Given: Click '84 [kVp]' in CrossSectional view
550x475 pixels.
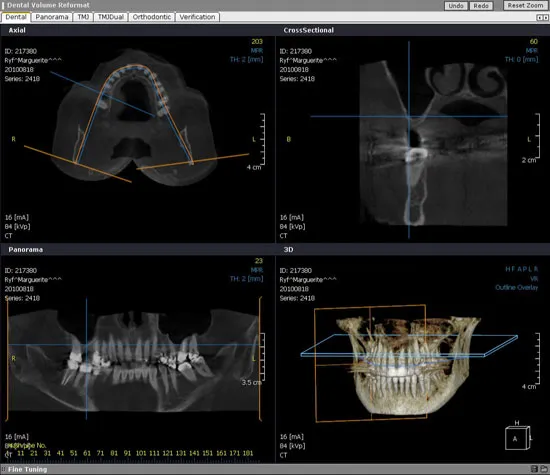Looking at the screenshot, I should coord(293,227).
